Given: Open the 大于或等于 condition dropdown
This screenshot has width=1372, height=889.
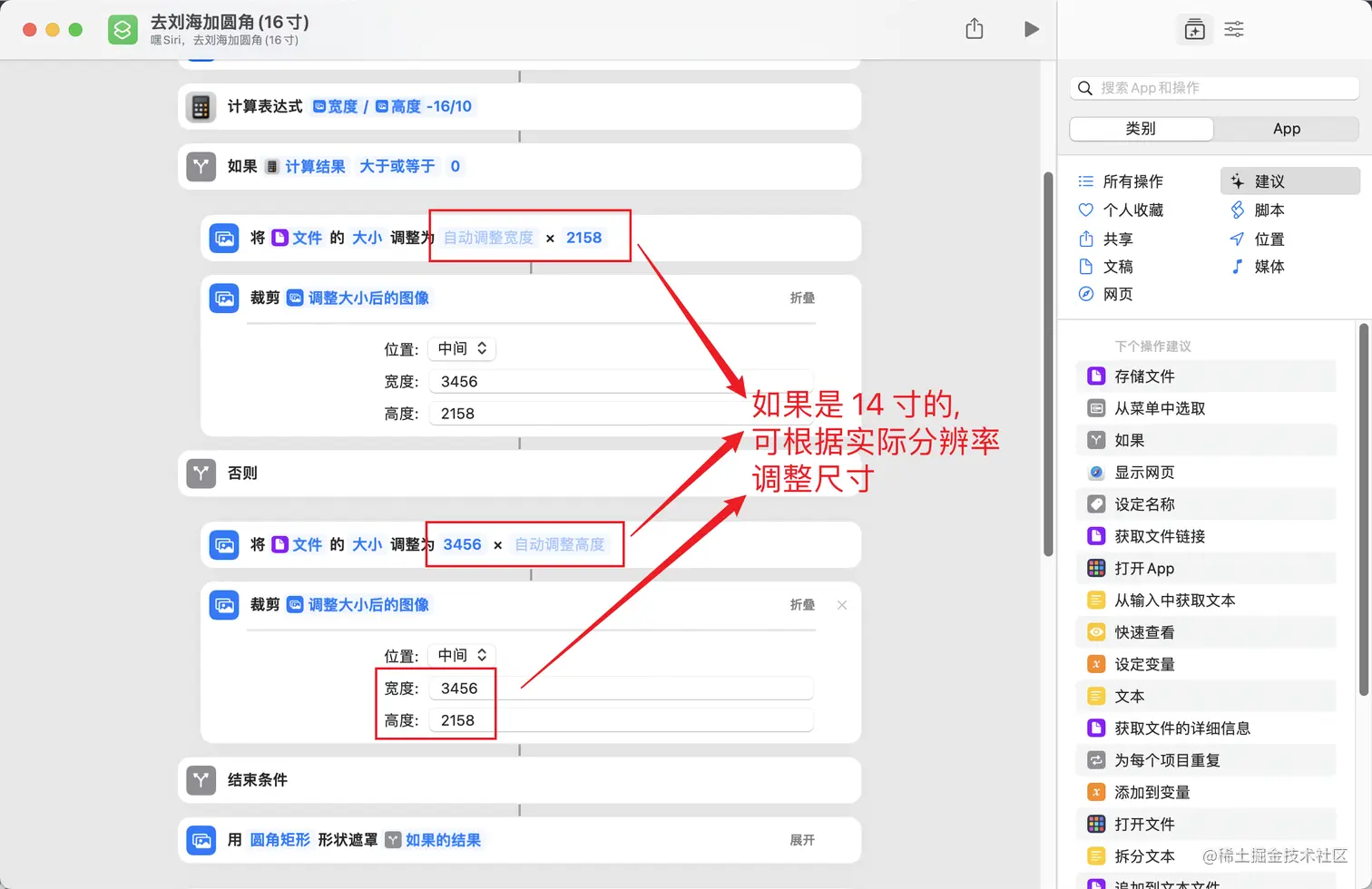Looking at the screenshot, I should [397, 166].
